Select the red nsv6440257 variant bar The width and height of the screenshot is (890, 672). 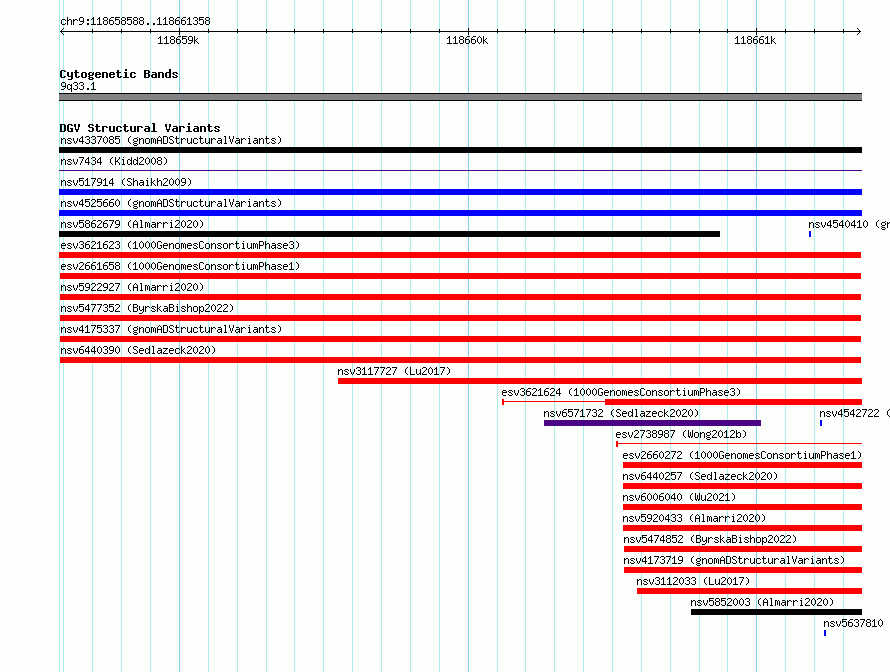[742, 486]
